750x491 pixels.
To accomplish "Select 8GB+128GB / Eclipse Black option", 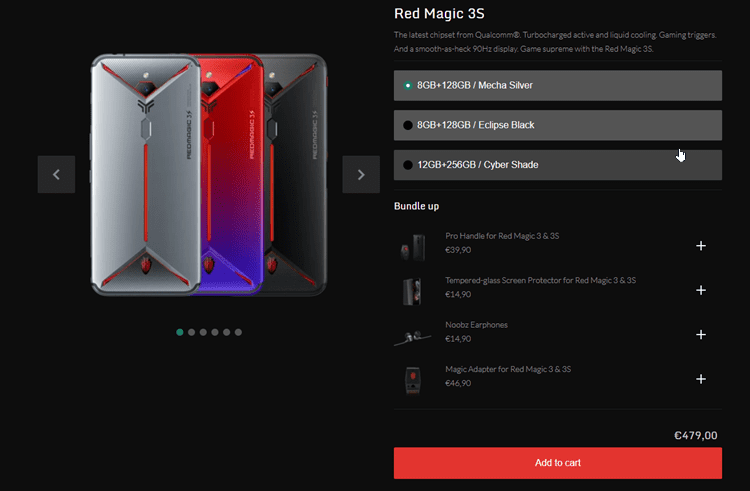I will (x=558, y=125).
